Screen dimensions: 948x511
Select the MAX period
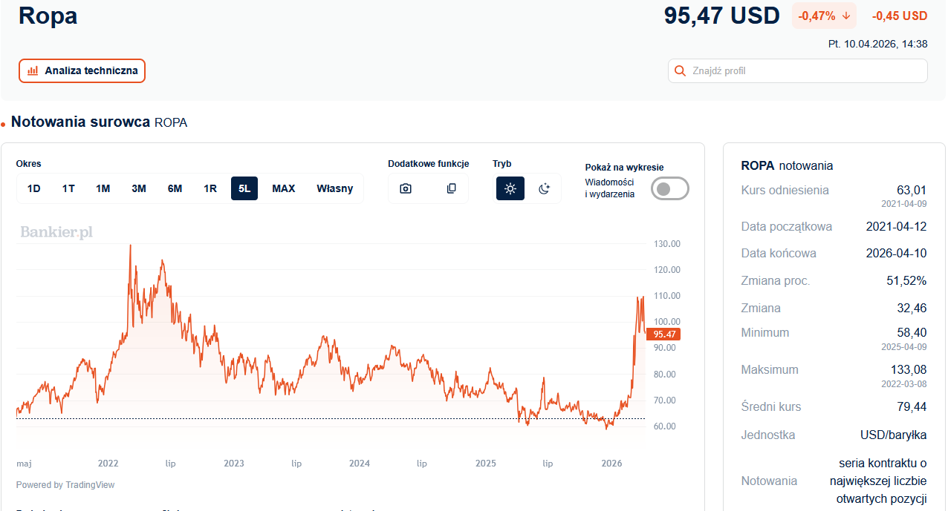tap(284, 189)
